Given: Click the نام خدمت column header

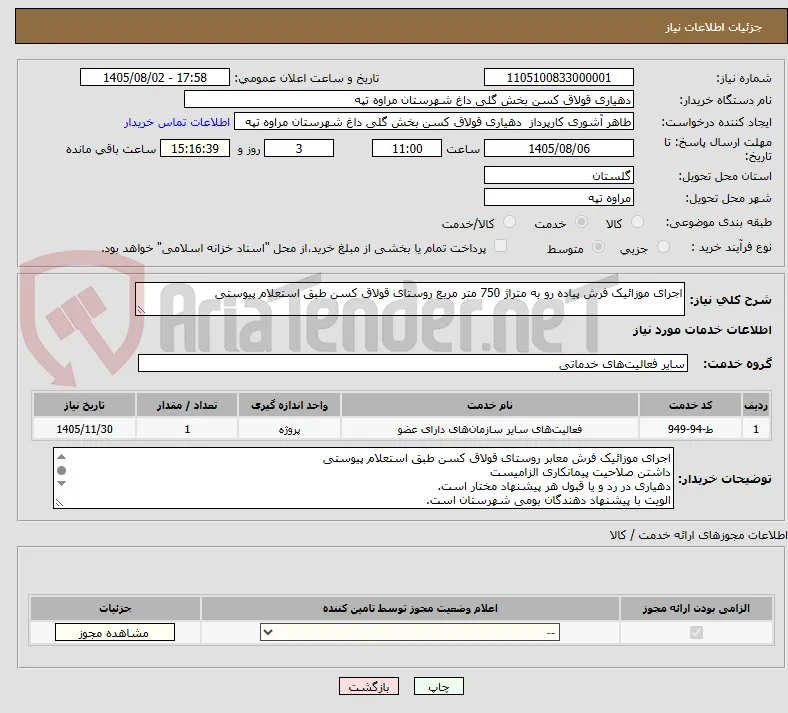Looking at the screenshot, I should [x=490, y=405].
